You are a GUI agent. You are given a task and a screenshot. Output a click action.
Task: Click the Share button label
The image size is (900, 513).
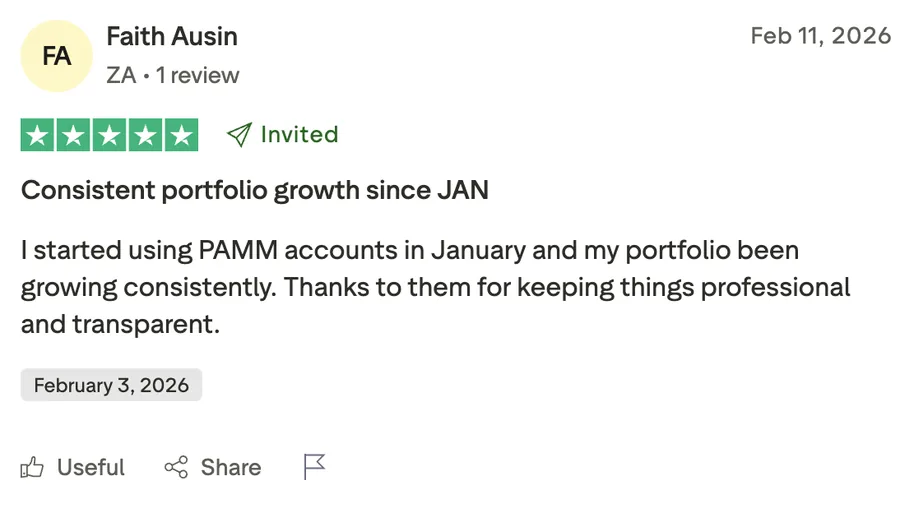click(231, 467)
